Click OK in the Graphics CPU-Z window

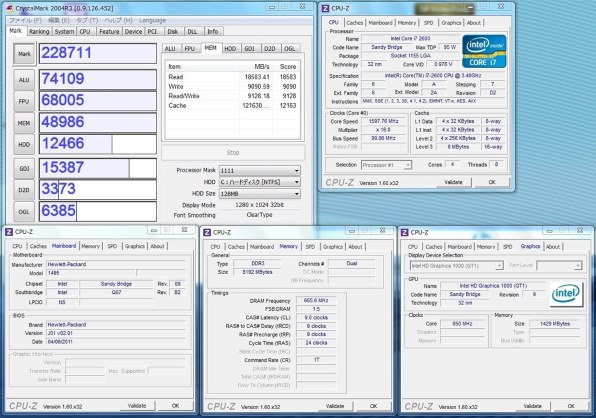coord(571,406)
